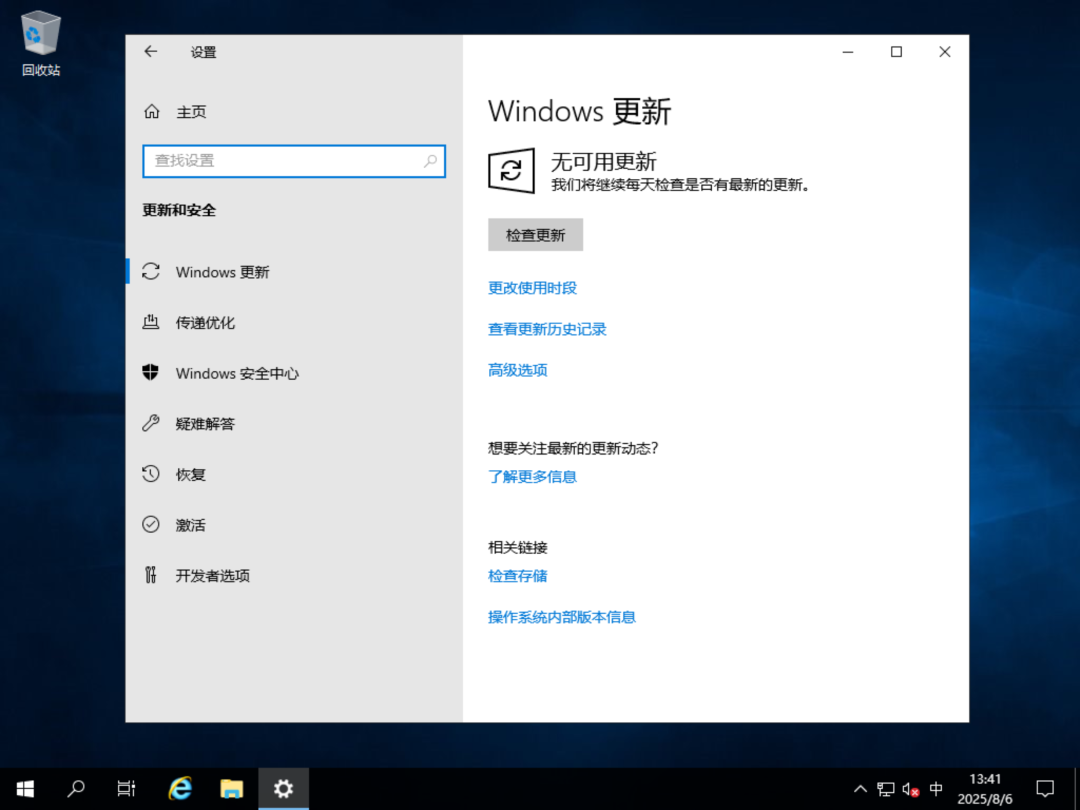Open the 检查存储 link
The image size is (1080, 810).
(517, 576)
